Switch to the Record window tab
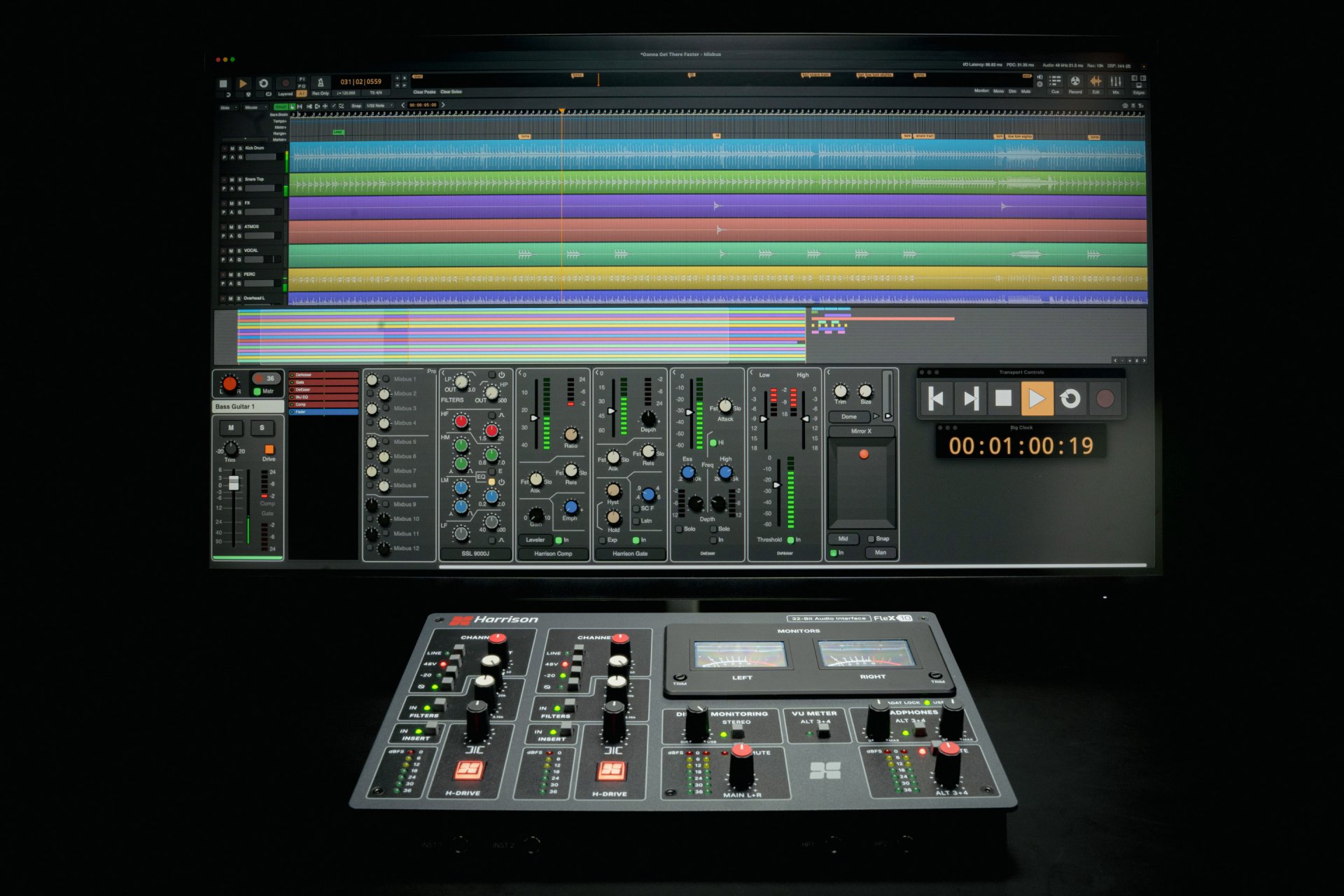Viewport: 1344px width, 896px height. pyautogui.click(x=1075, y=83)
